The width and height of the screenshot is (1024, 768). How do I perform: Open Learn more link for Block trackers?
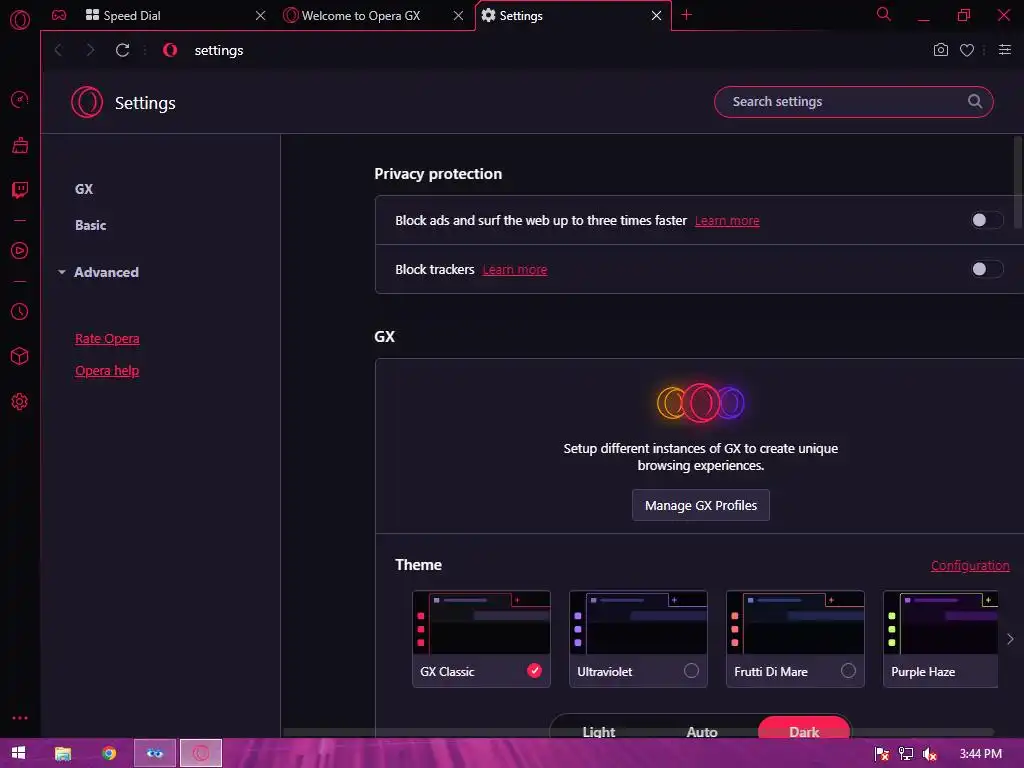[x=515, y=270]
